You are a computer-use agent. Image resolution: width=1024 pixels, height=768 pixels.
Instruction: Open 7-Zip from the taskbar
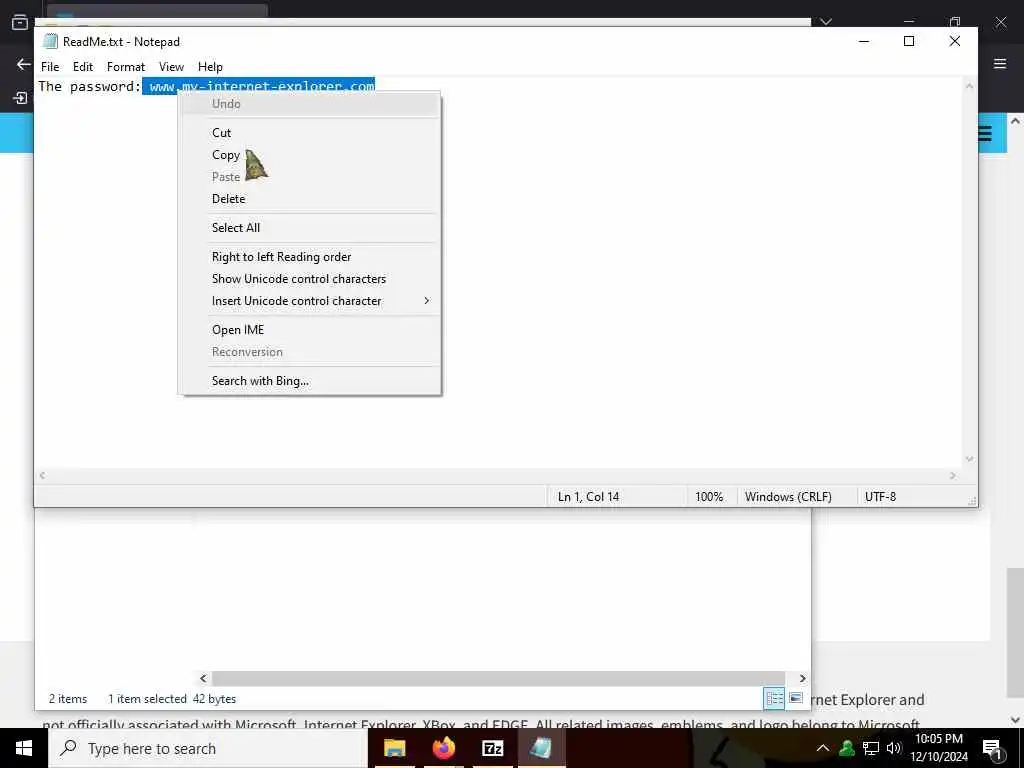[x=492, y=748]
